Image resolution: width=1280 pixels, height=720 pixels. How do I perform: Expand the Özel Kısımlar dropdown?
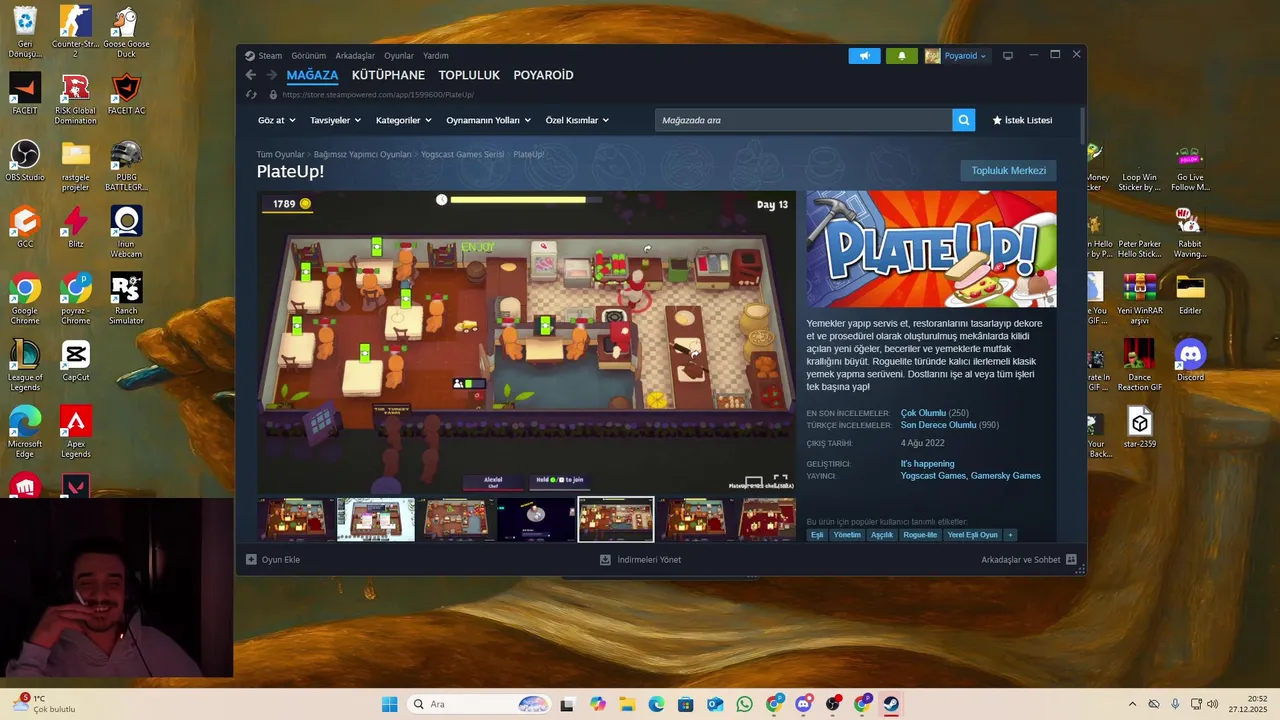(x=577, y=120)
